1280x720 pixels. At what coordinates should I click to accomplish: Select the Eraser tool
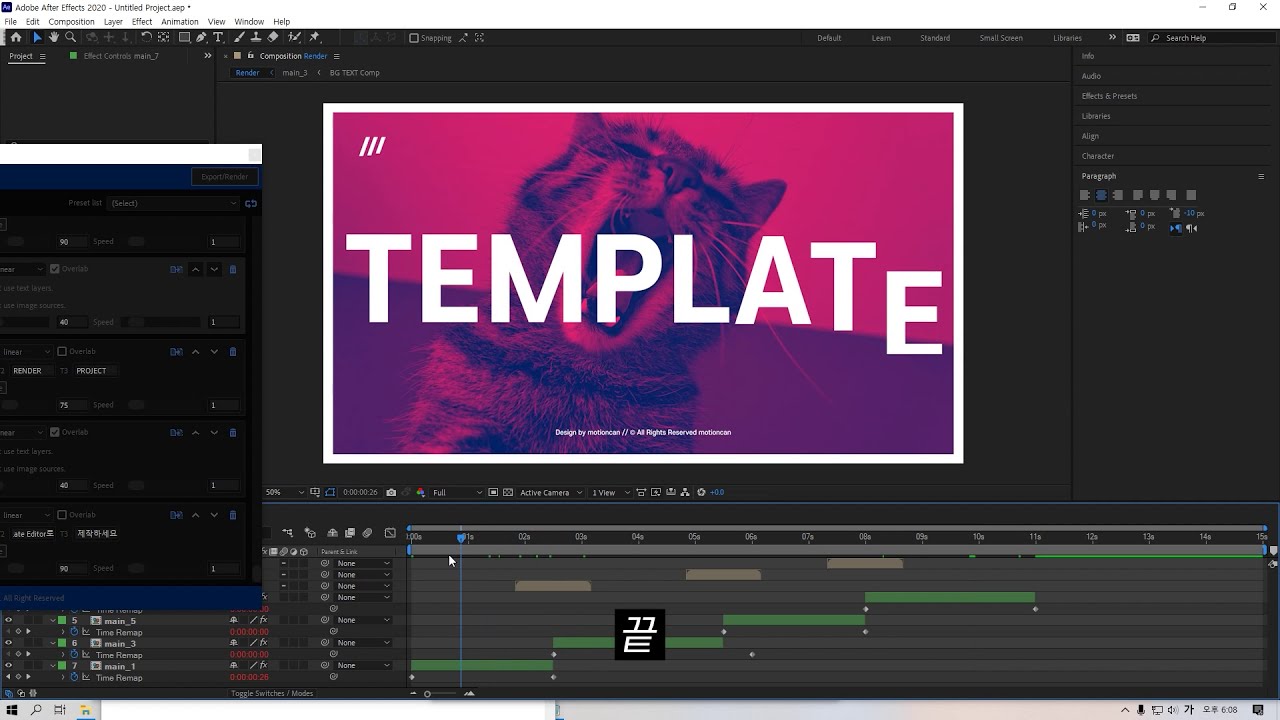[273, 38]
